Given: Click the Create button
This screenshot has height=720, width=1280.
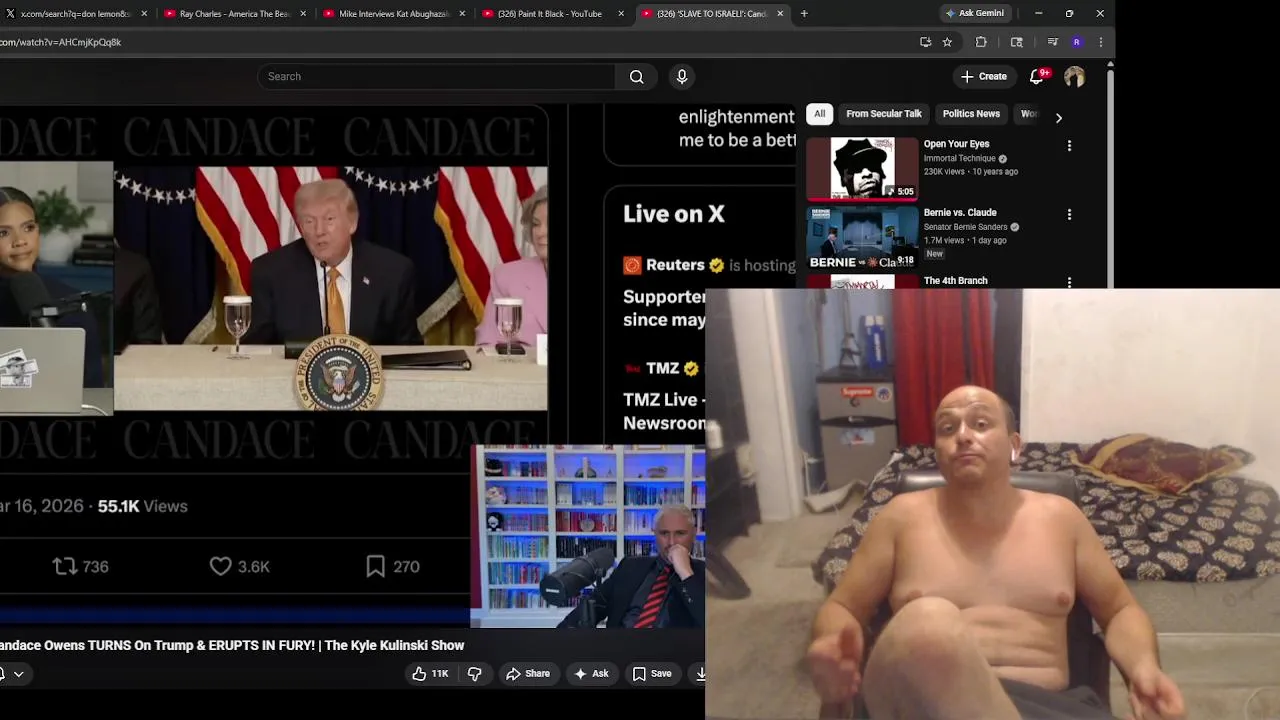Looking at the screenshot, I should (984, 77).
